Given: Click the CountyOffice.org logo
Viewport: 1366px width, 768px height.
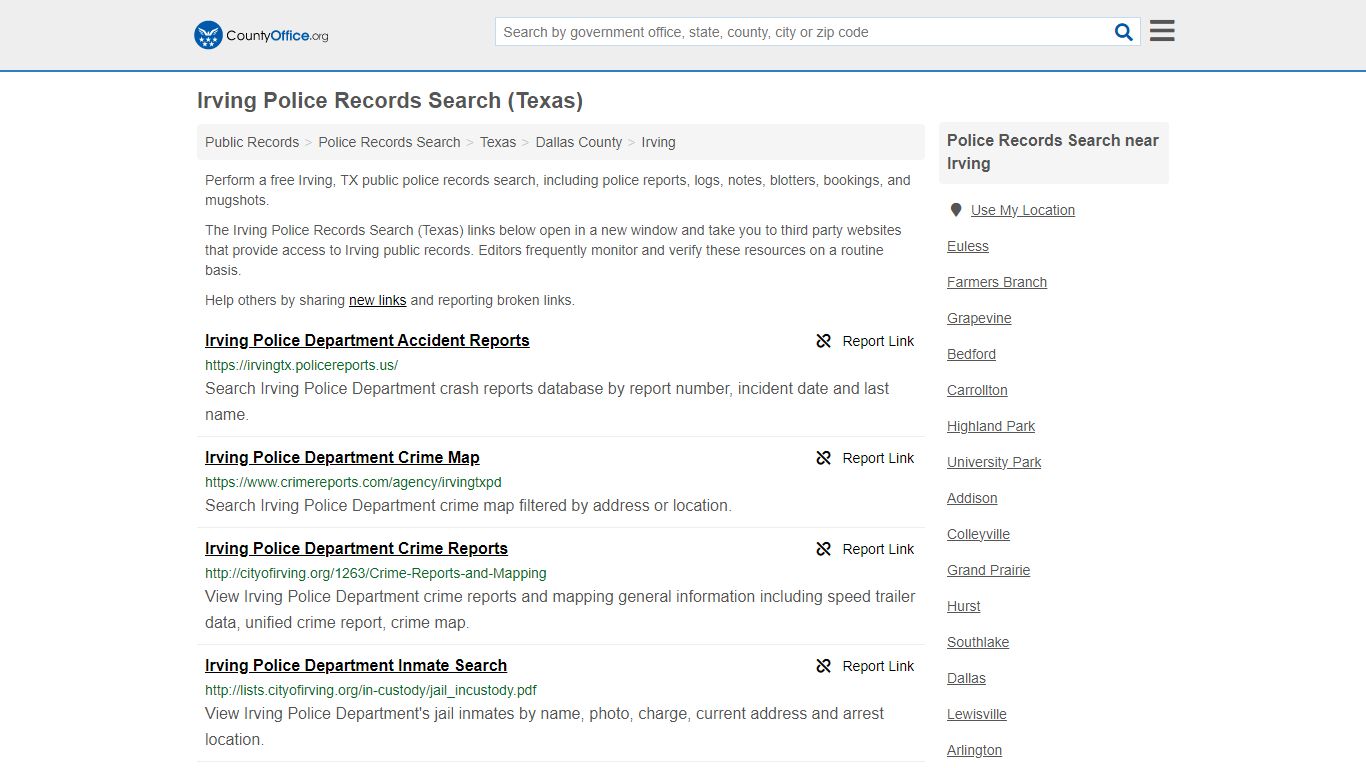Looking at the screenshot, I should tap(261, 35).
